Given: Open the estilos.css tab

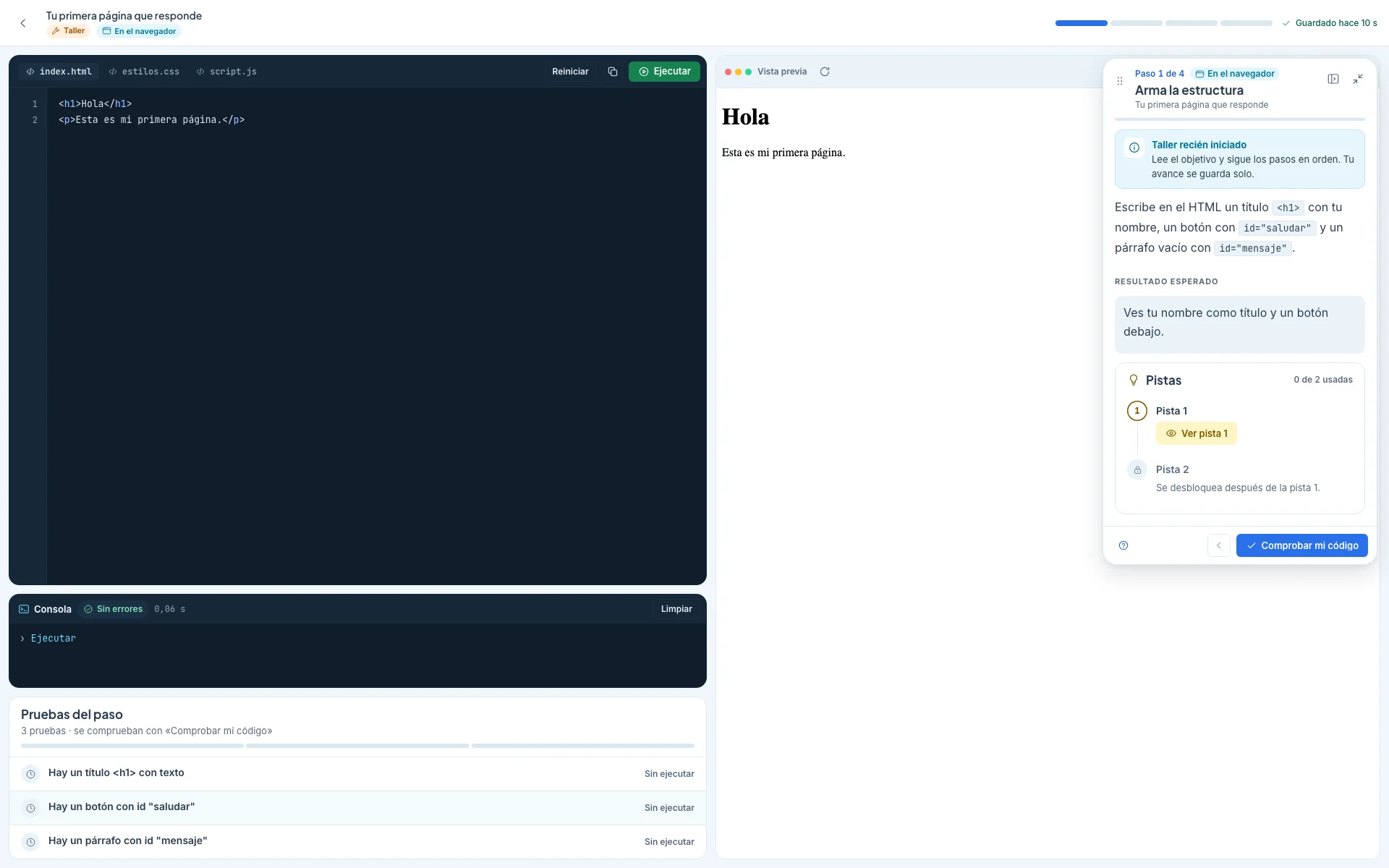Looking at the screenshot, I should click(144, 72).
